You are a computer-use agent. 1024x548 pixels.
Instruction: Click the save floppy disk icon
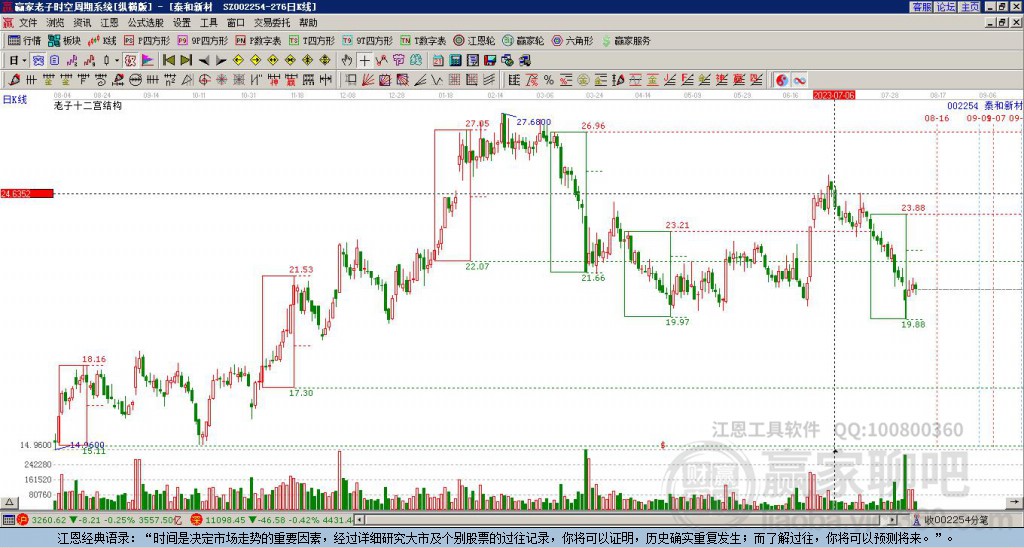[x=490, y=60]
